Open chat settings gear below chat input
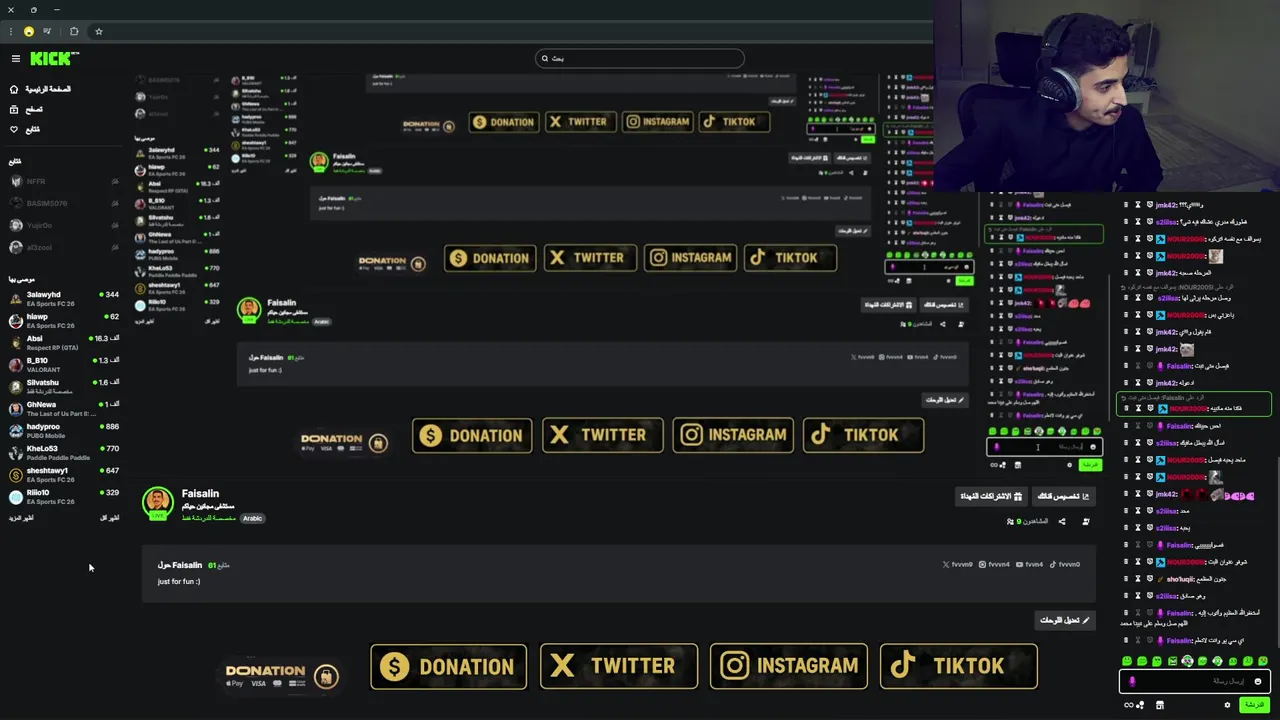 [1227, 705]
